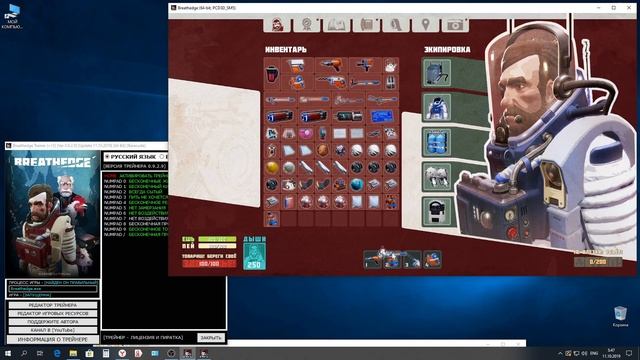Click the green food status bar
This screenshot has width=640, height=360.
tap(217, 239)
